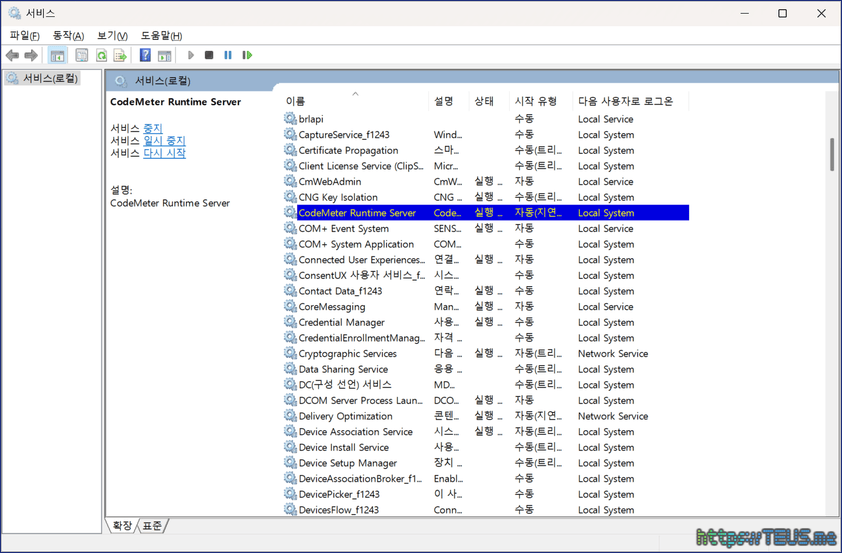Click the Back arrow in the toolbar
842x553 pixels.
pyautogui.click(x=12, y=56)
